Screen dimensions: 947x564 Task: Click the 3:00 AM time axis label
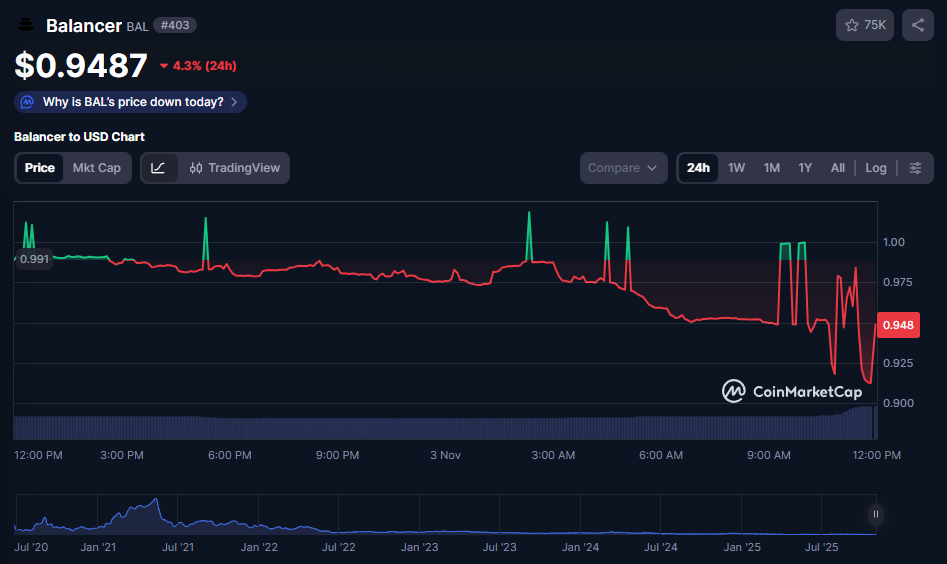[x=553, y=455]
